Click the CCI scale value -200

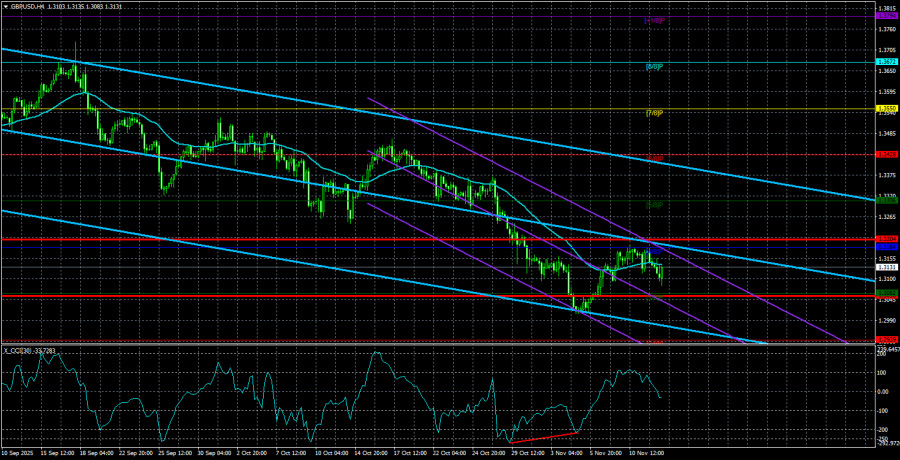click(883, 429)
